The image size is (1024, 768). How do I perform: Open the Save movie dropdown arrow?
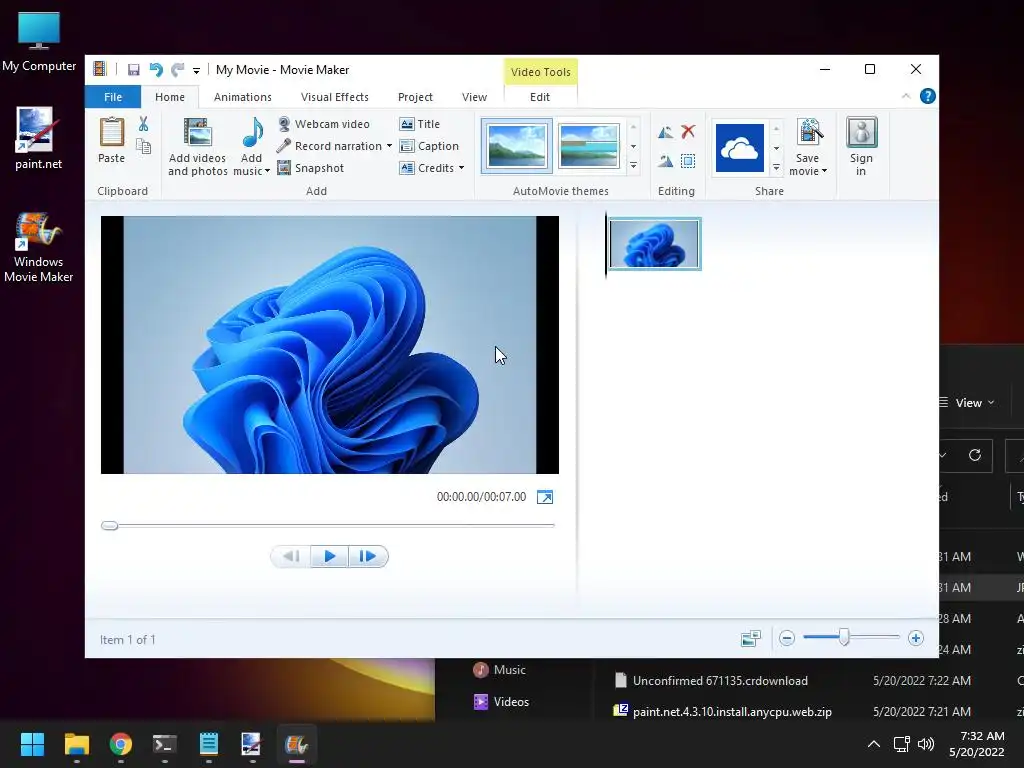tap(824, 171)
